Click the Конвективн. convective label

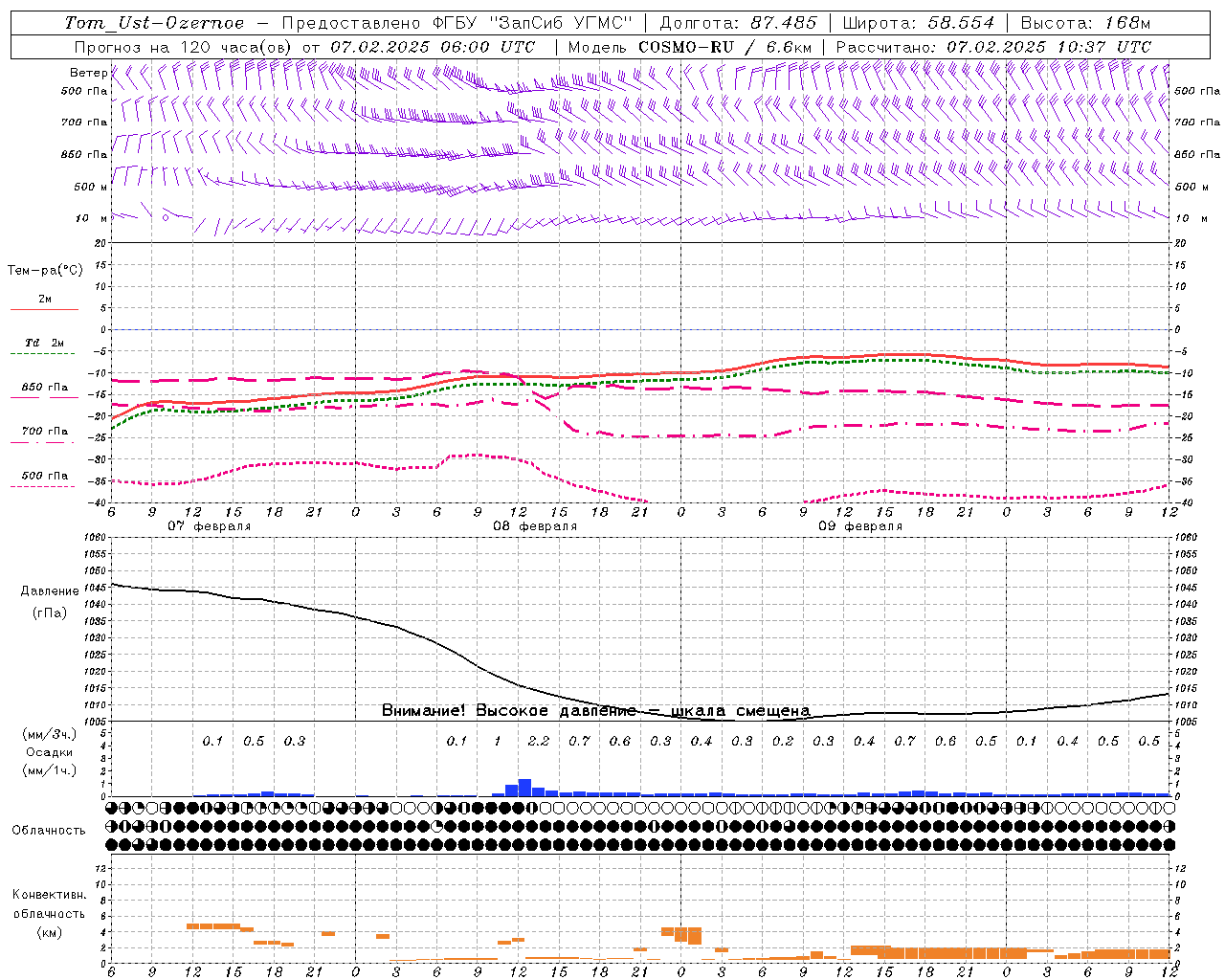[49, 895]
